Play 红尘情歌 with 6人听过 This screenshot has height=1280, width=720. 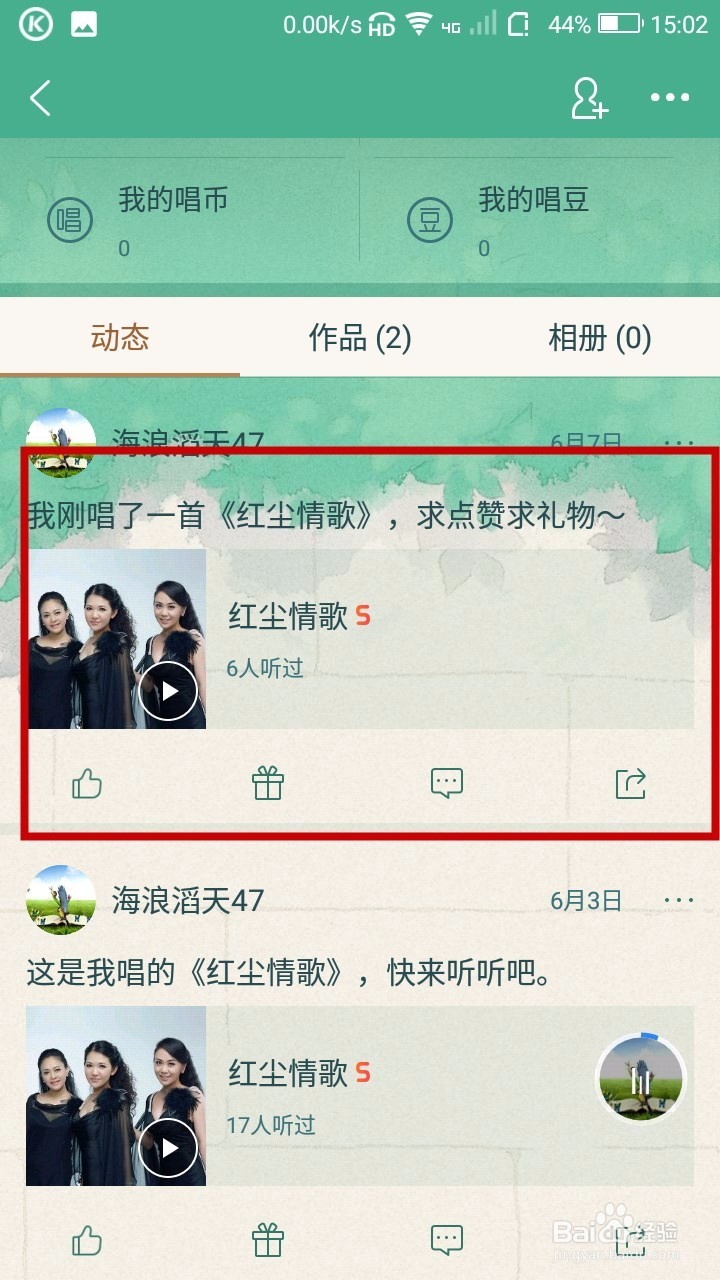[x=168, y=691]
